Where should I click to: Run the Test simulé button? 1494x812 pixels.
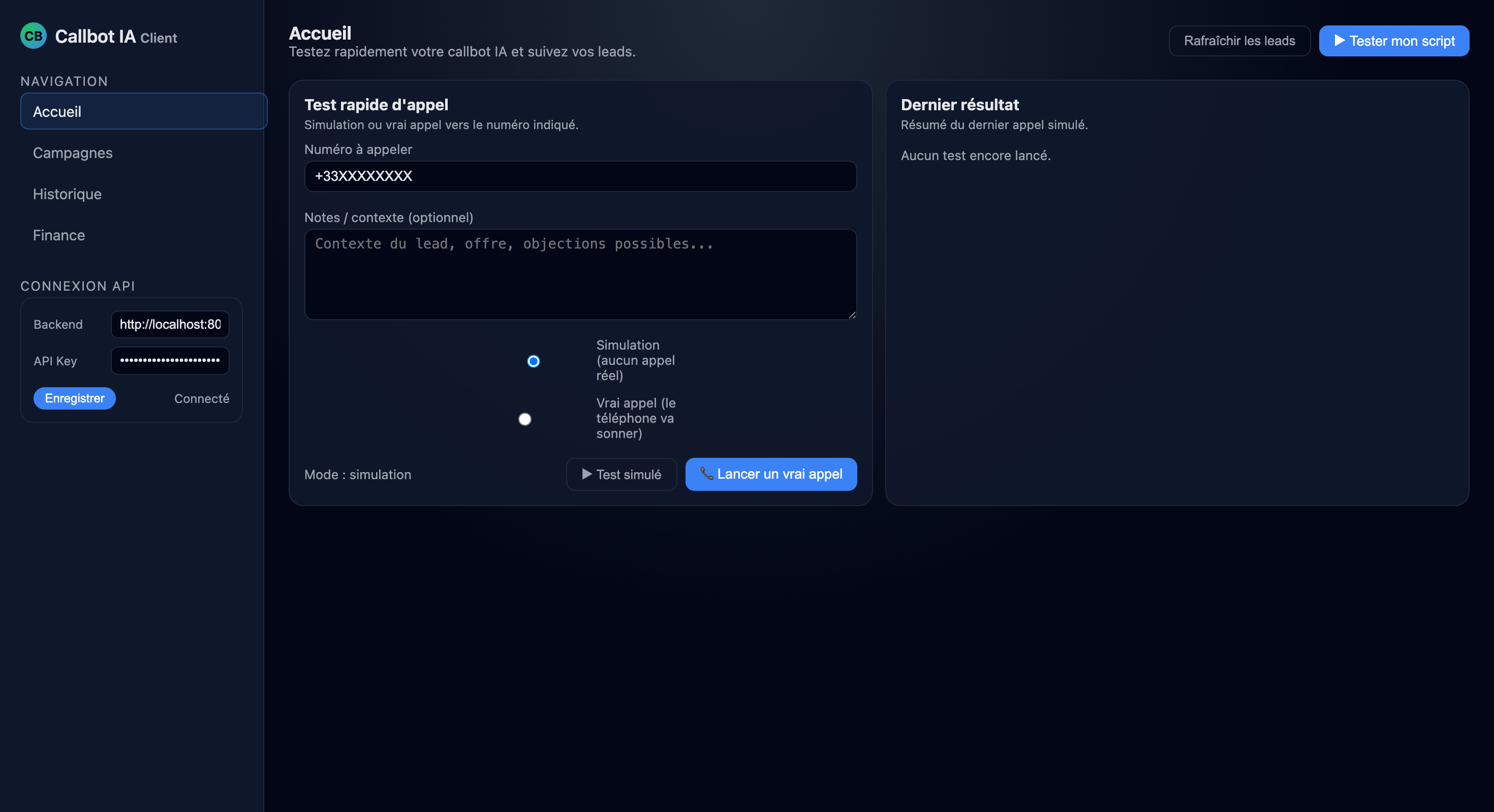pos(621,475)
